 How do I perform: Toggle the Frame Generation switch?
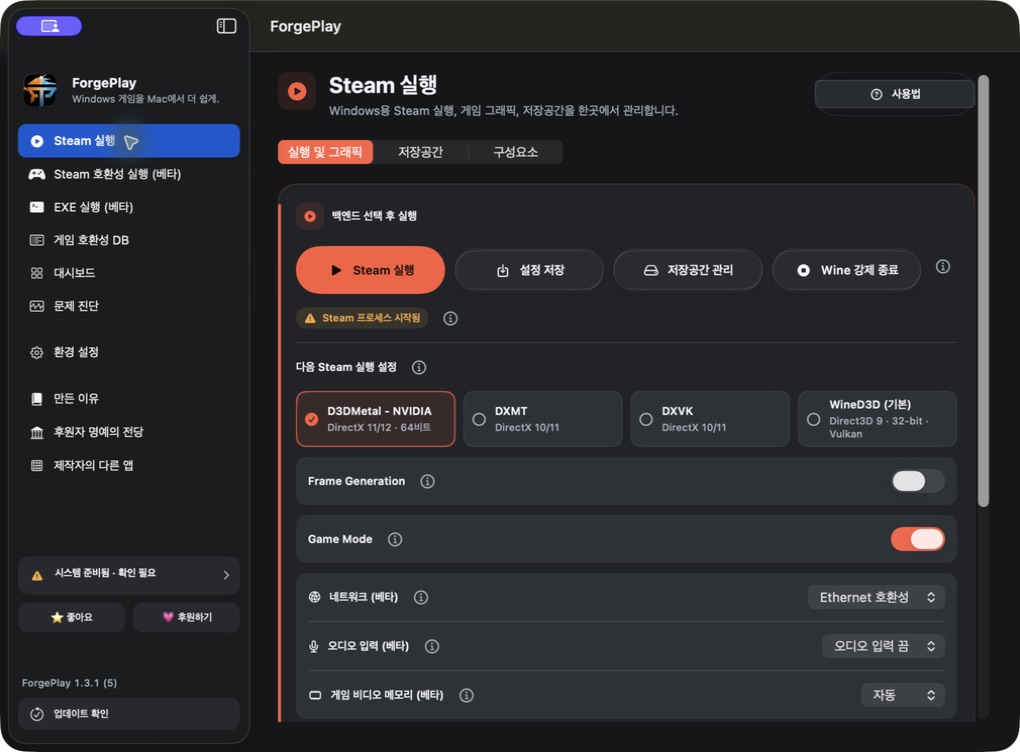point(917,481)
